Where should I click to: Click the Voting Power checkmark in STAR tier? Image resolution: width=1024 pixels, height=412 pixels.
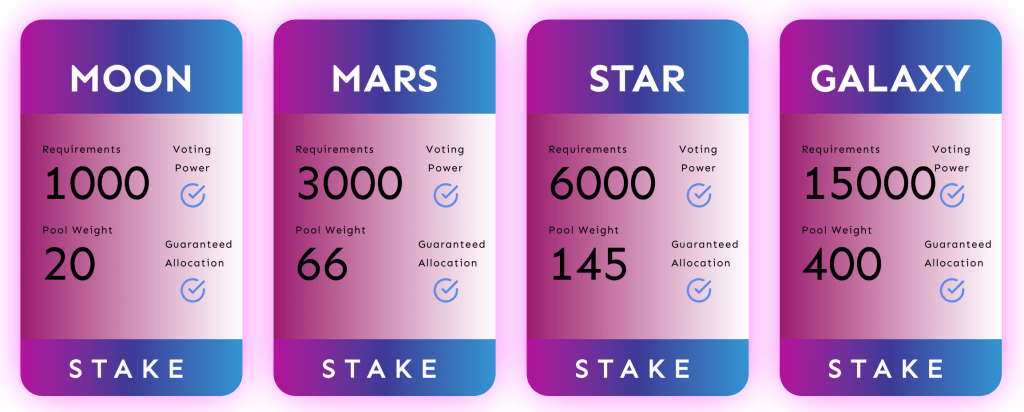[x=699, y=195]
